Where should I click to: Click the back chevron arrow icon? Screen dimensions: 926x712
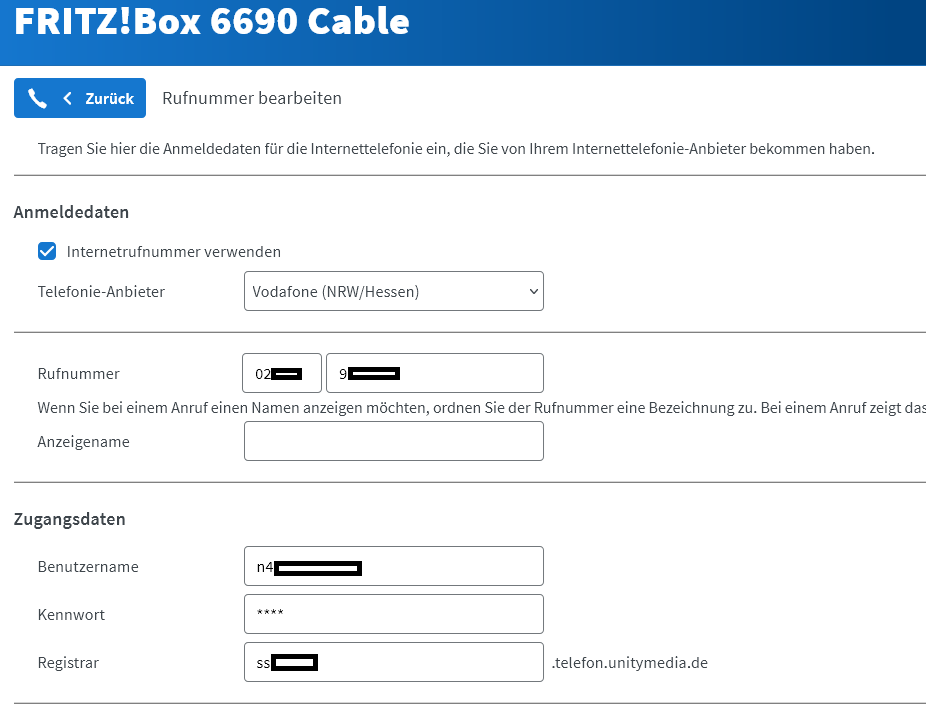click(67, 99)
